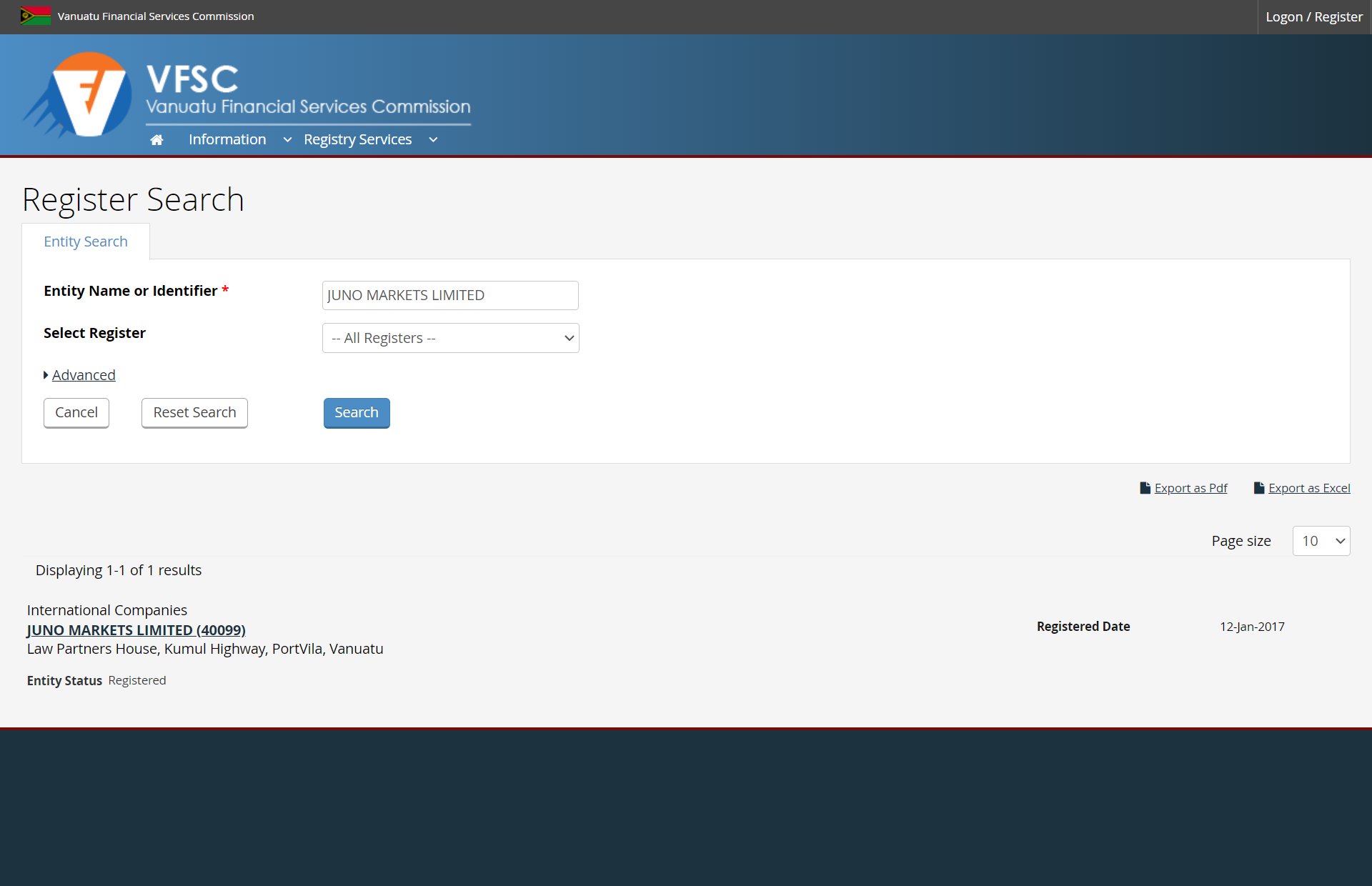Click the Cancel button
Image resolution: width=1372 pixels, height=886 pixels.
tap(76, 412)
